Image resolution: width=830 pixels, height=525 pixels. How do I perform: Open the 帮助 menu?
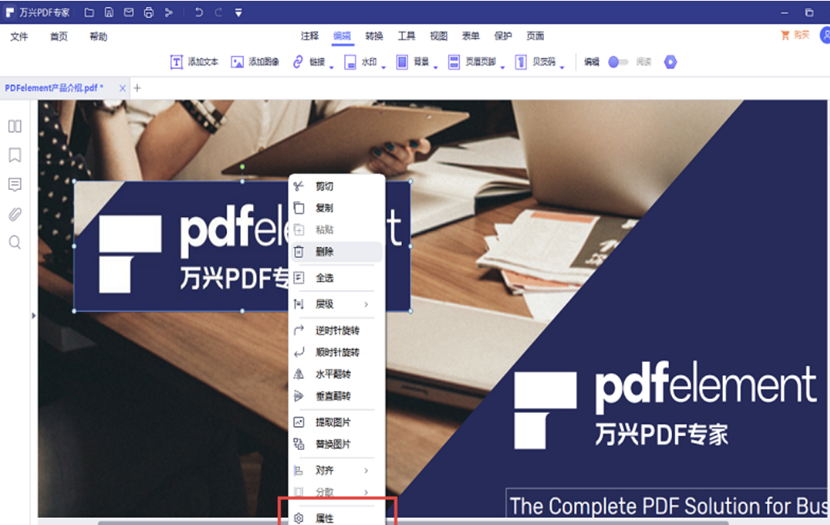tap(98, 37)
